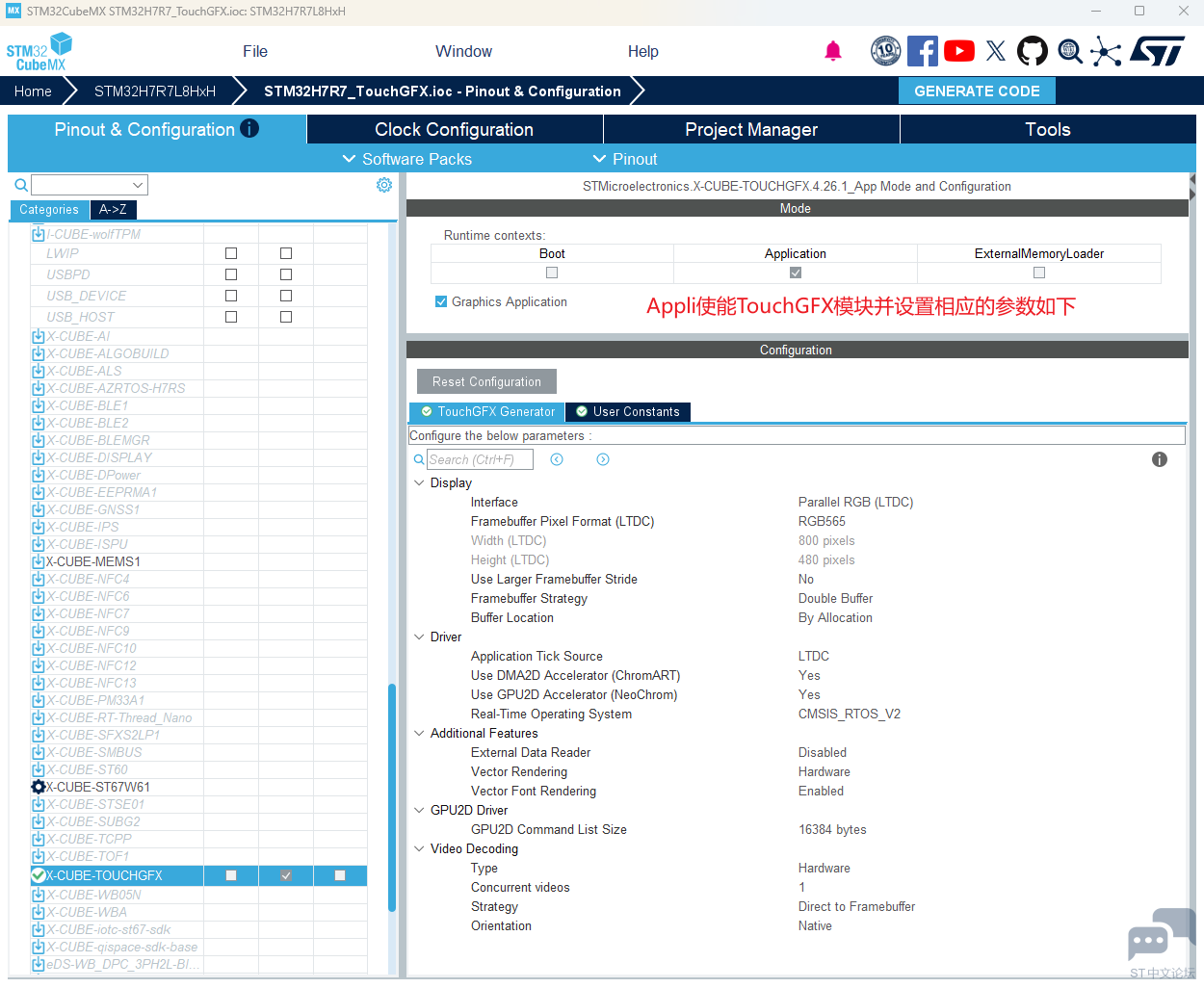The width and height of the screenshot is (1204, 988).
Task: Click green check icon of X-CUBE-TOUCHGFX
Action: (39, 875)
